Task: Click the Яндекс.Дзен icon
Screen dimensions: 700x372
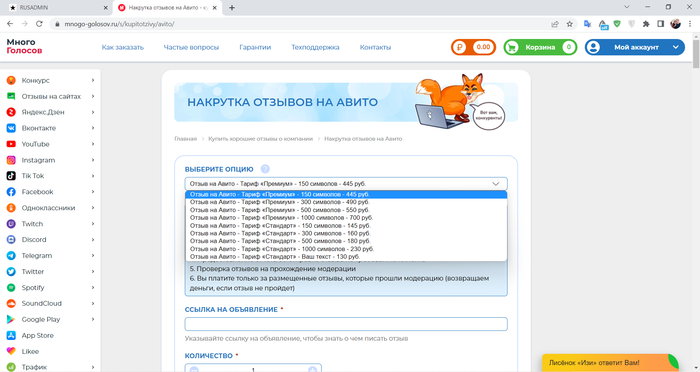Action: click(11, 112)
